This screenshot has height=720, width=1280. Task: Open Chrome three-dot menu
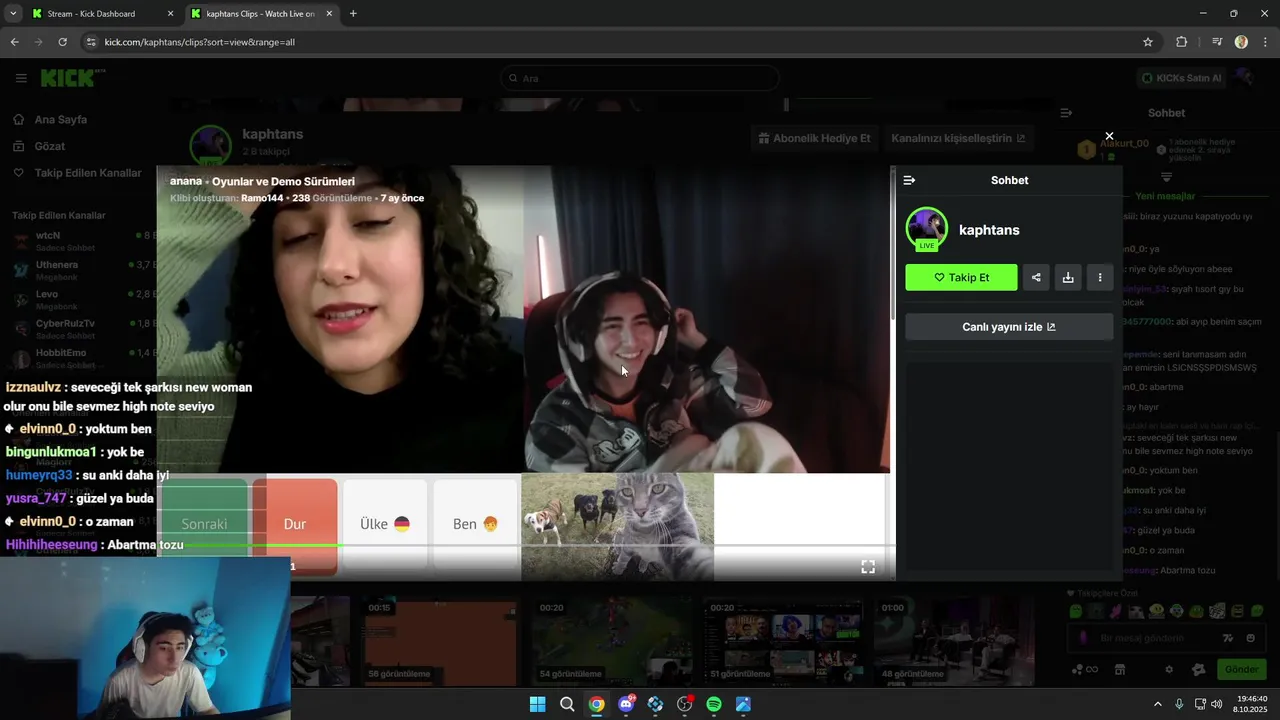pyautogui.click(x=1266, y=42)
